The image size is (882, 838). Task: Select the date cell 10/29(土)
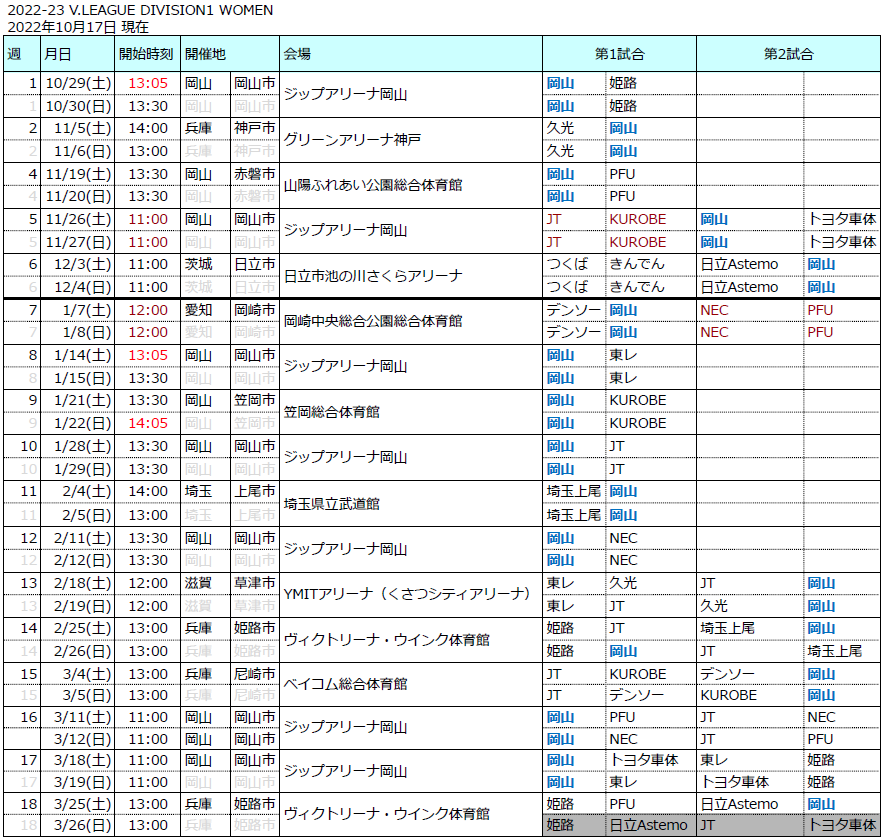[79, 83]
